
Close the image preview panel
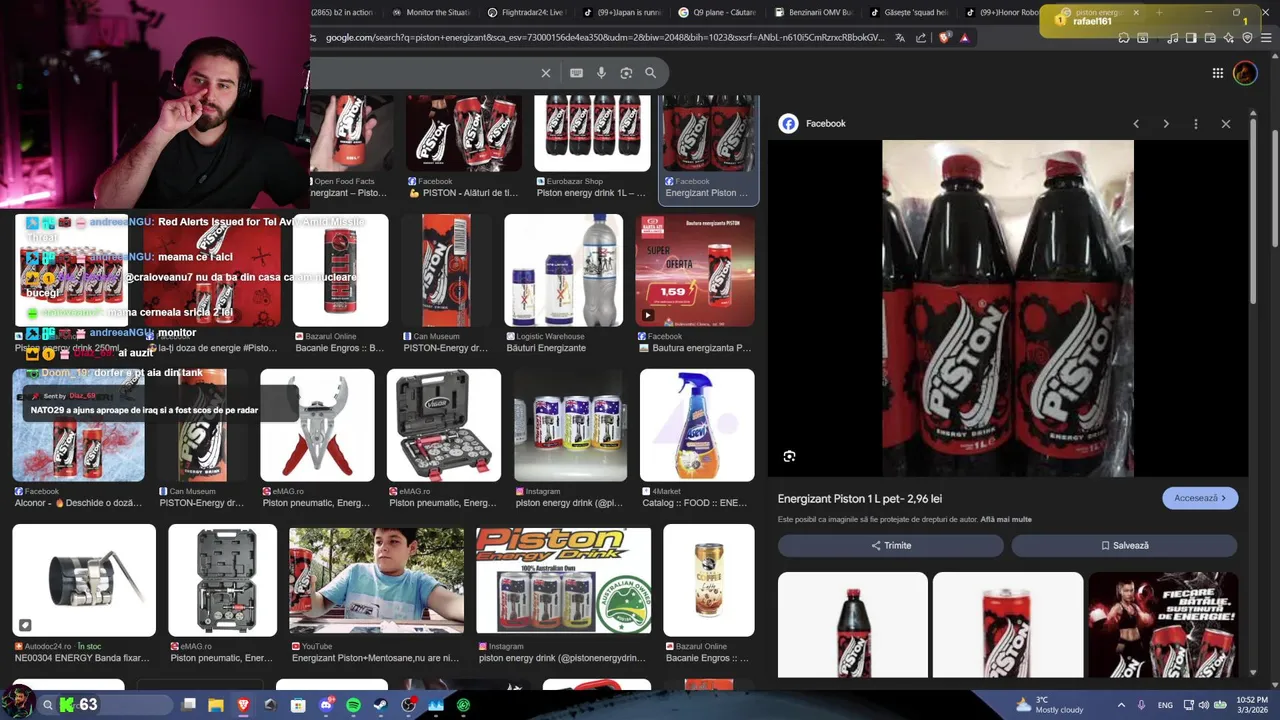[1226, 124]
